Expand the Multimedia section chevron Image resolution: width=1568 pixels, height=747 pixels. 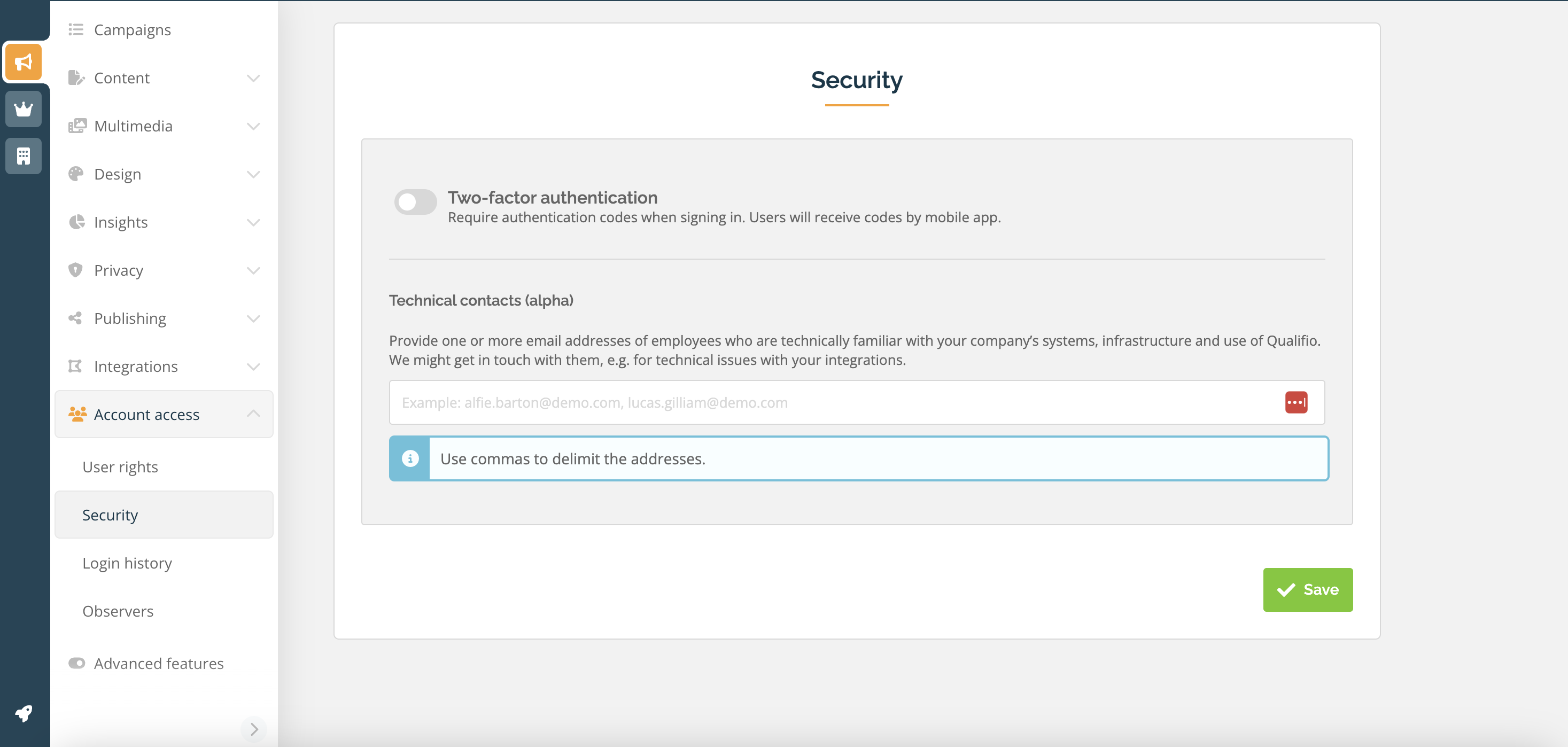253,126
